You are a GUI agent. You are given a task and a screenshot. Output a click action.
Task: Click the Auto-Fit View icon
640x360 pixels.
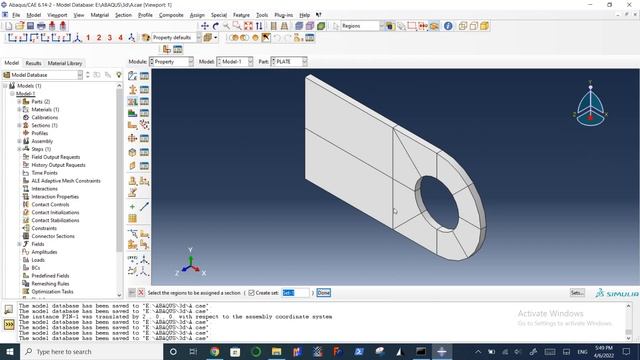pyautogui.click(x=248, y=26)
